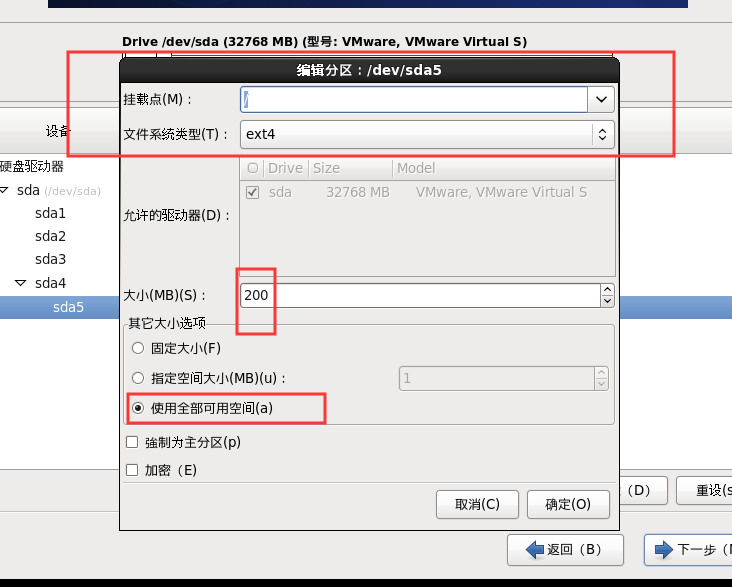Tick the encrypt (E) checkbox
732x587 pixels.
pos(132,470)
